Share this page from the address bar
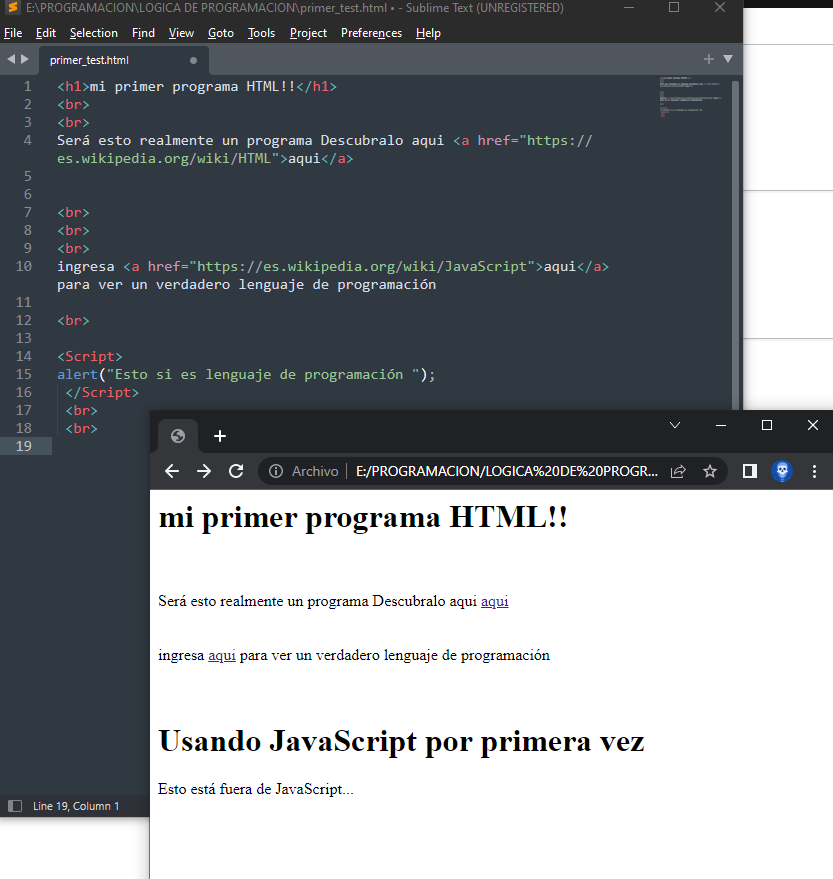 pos(678,471)
